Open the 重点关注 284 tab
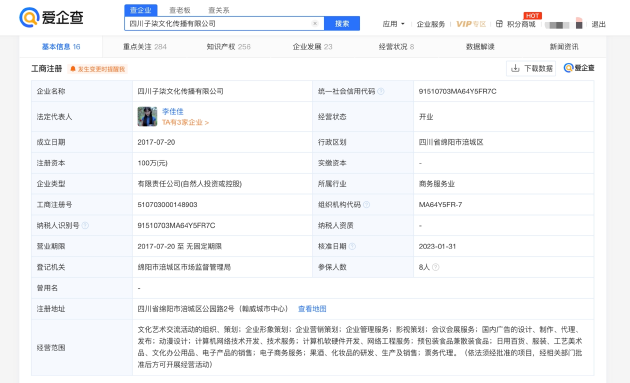Viewport: 630px width, 383px height. [145, 47]
